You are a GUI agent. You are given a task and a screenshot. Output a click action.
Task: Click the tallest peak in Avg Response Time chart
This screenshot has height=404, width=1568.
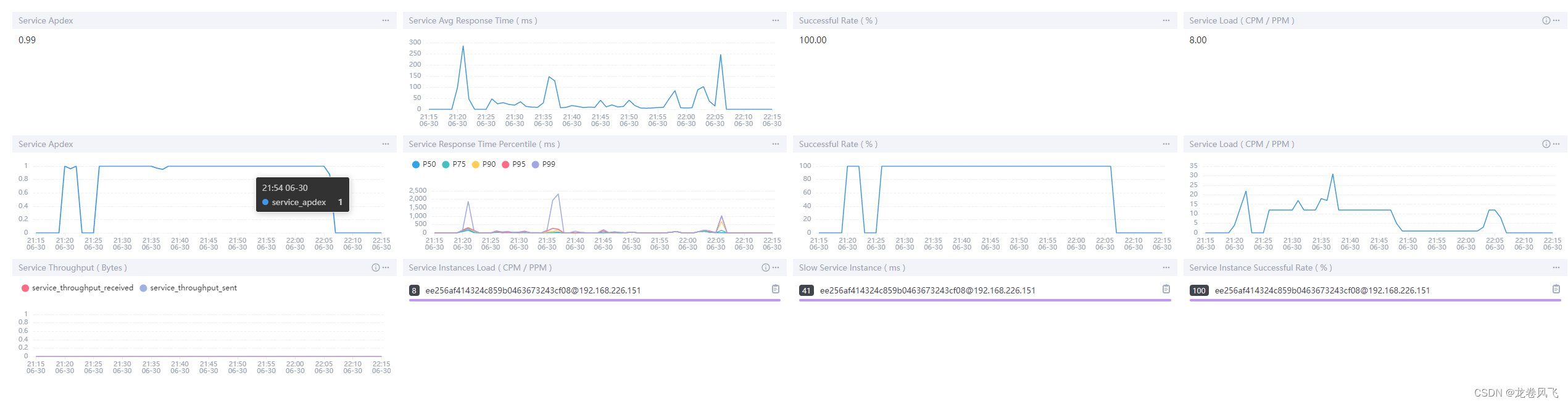click(x=463, y=47)
